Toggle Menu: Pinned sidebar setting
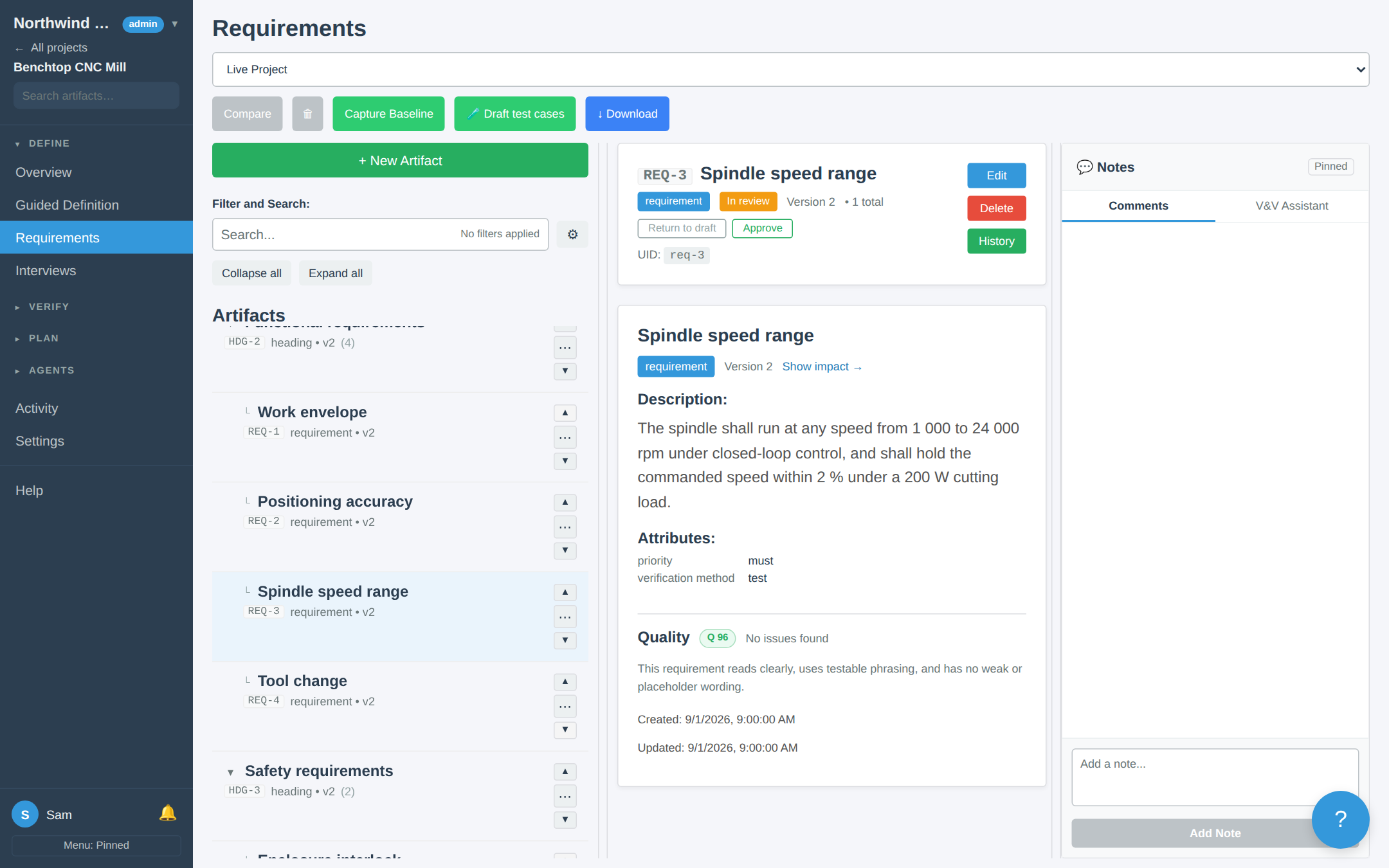This screenshot has height=868, width=1389. coord(96,845)
